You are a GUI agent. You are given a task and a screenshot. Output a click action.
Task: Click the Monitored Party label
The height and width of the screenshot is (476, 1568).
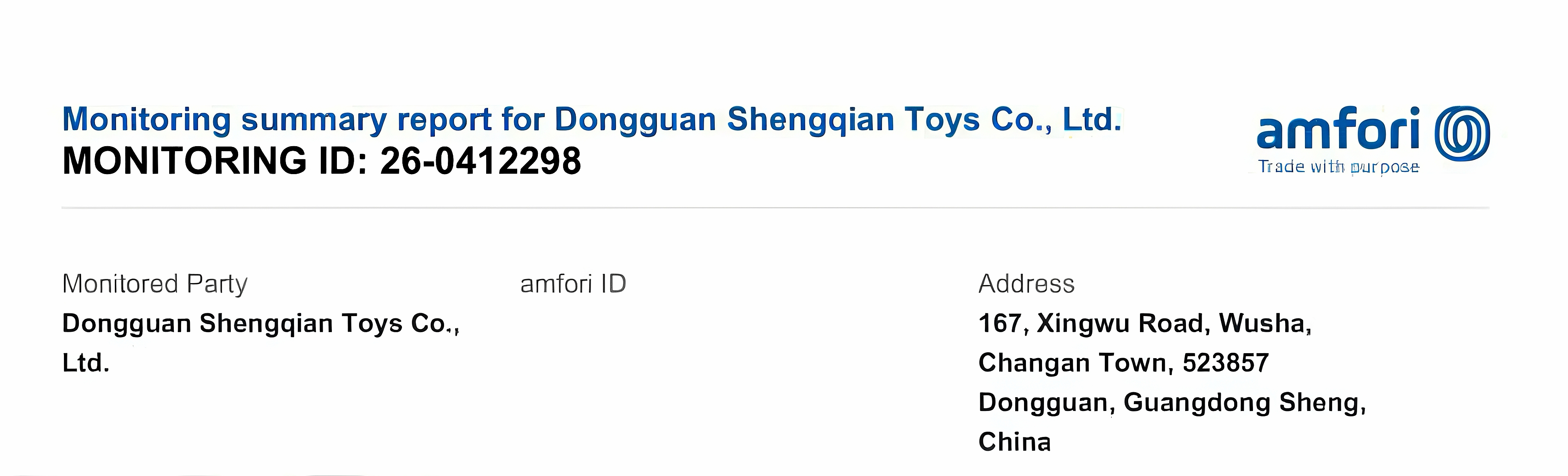tap(155, 284)
